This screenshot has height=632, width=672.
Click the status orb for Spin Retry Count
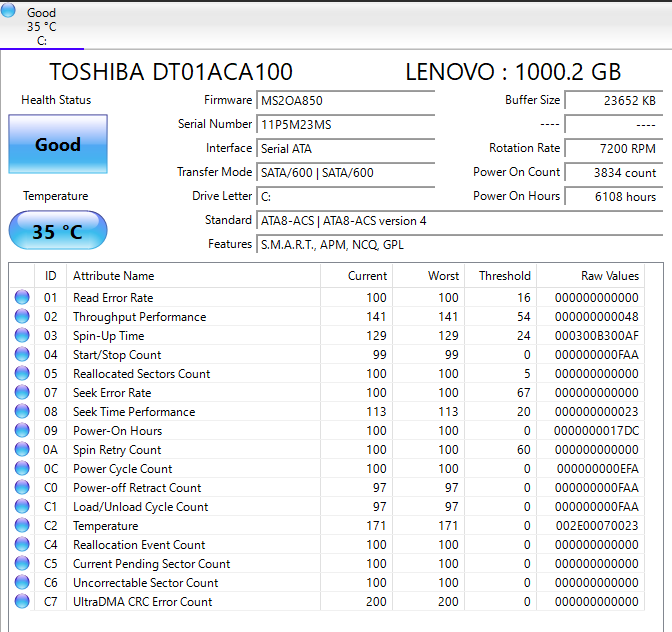click(22, 449)
